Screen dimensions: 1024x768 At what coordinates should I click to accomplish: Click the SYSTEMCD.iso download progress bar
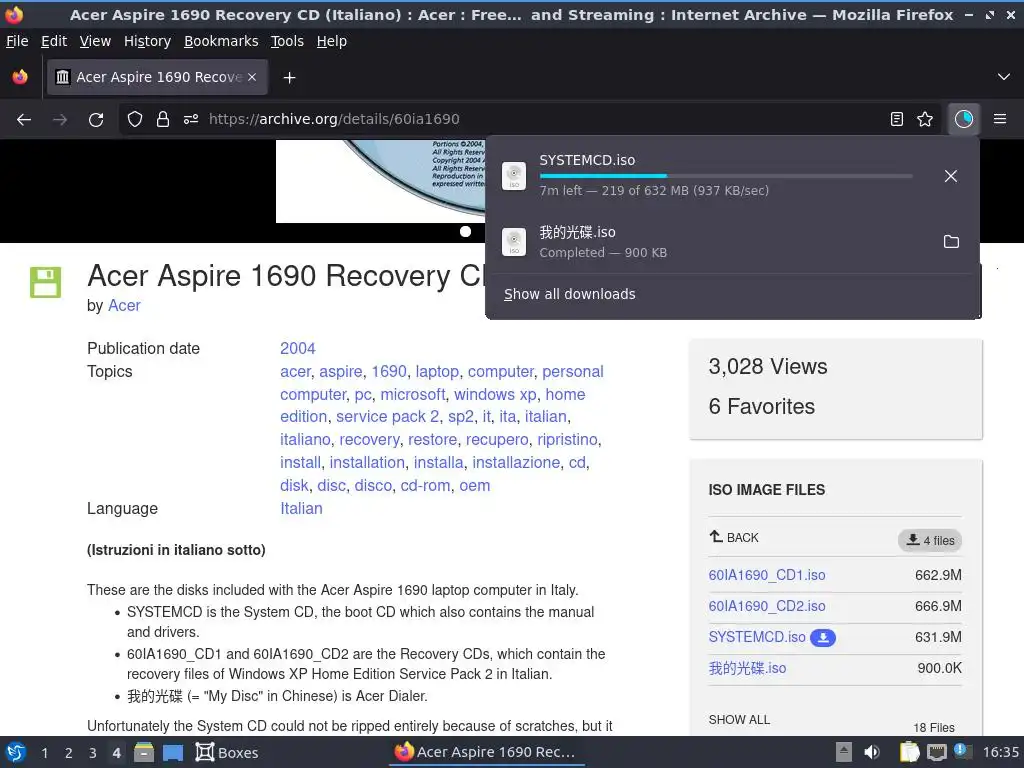(726, 176)
